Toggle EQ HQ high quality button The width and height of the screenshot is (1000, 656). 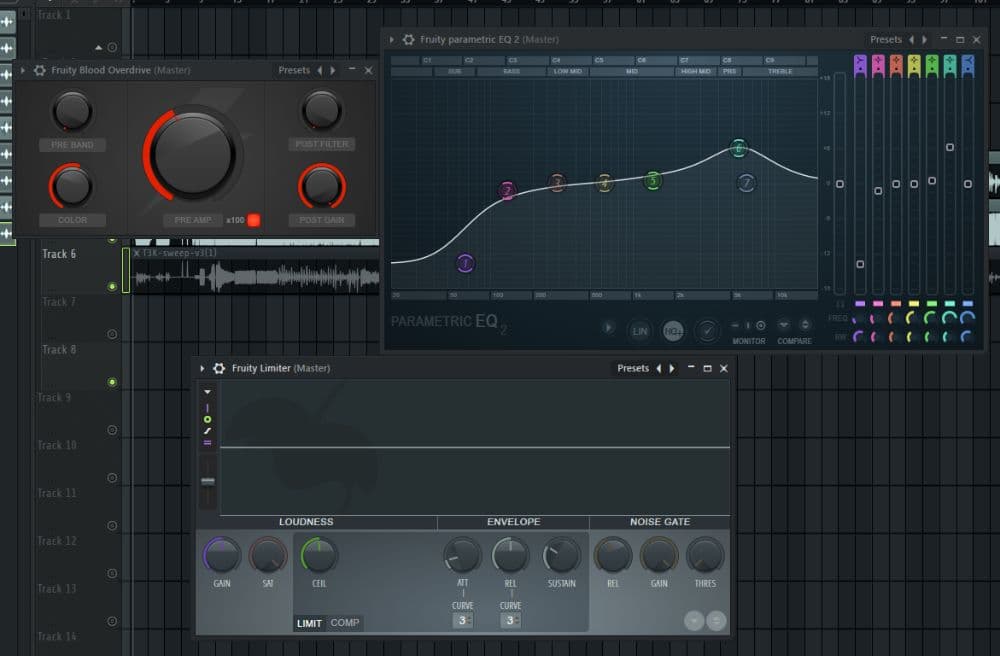tap(673, 331)
